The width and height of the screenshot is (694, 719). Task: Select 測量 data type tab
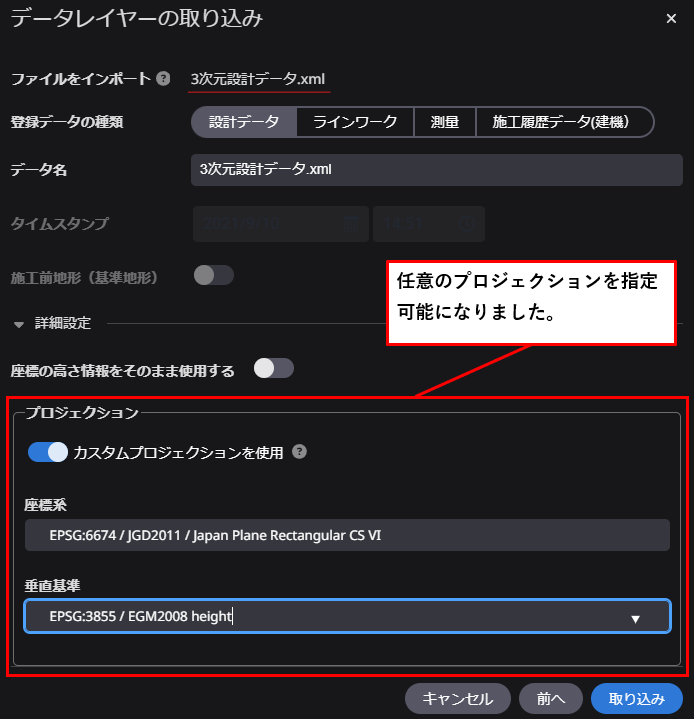click(x=445, y=122)
